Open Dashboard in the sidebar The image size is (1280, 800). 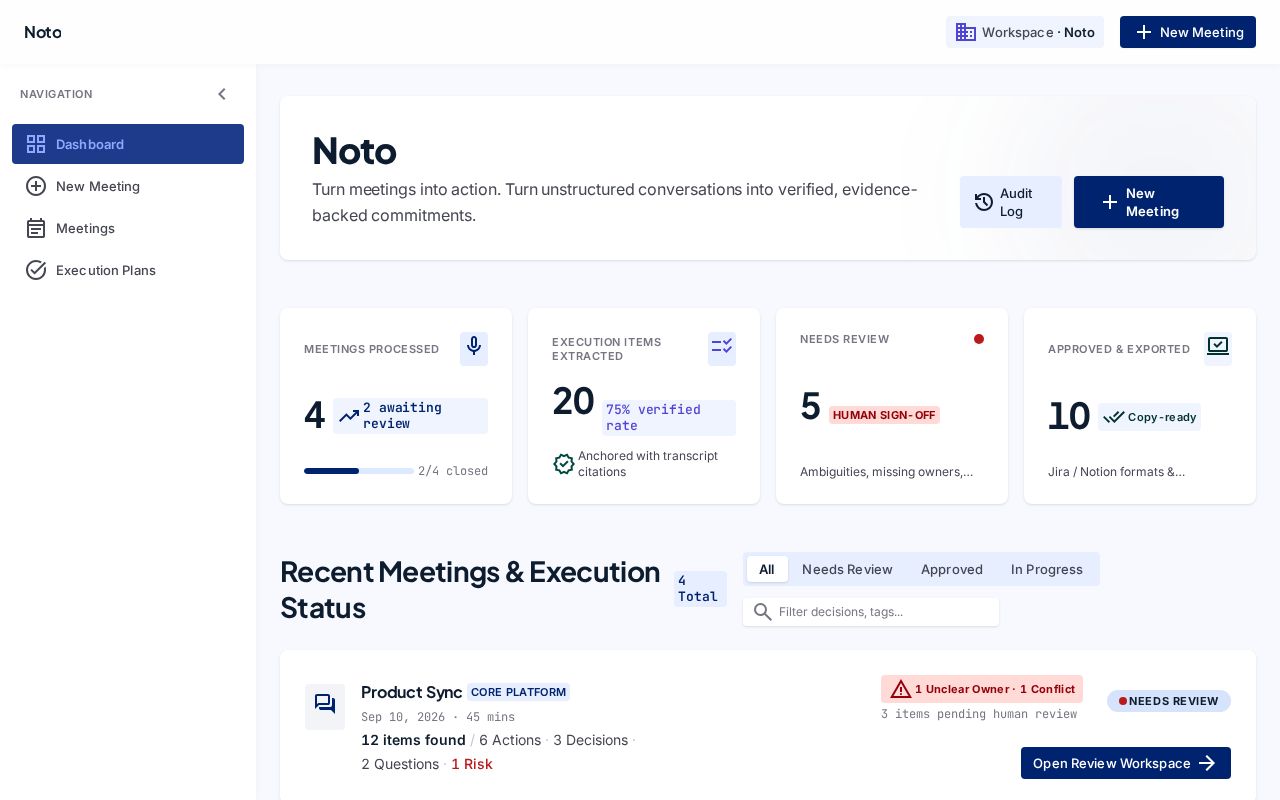pyautogui.click(x=128, y=144)
